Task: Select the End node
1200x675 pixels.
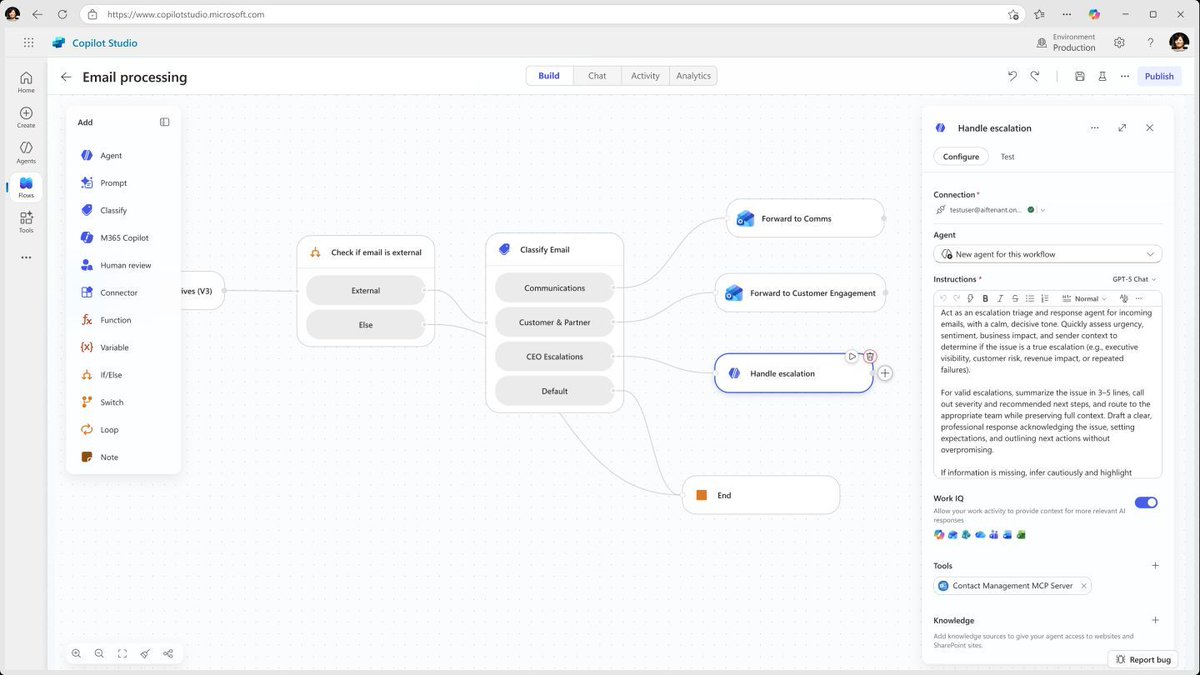Action: click(x=760, y=495)
